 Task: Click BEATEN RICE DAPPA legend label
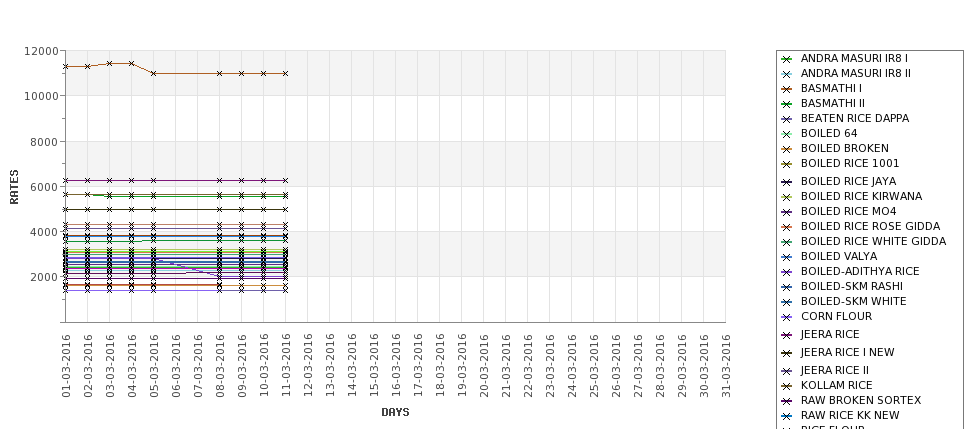tap(854, 118)
